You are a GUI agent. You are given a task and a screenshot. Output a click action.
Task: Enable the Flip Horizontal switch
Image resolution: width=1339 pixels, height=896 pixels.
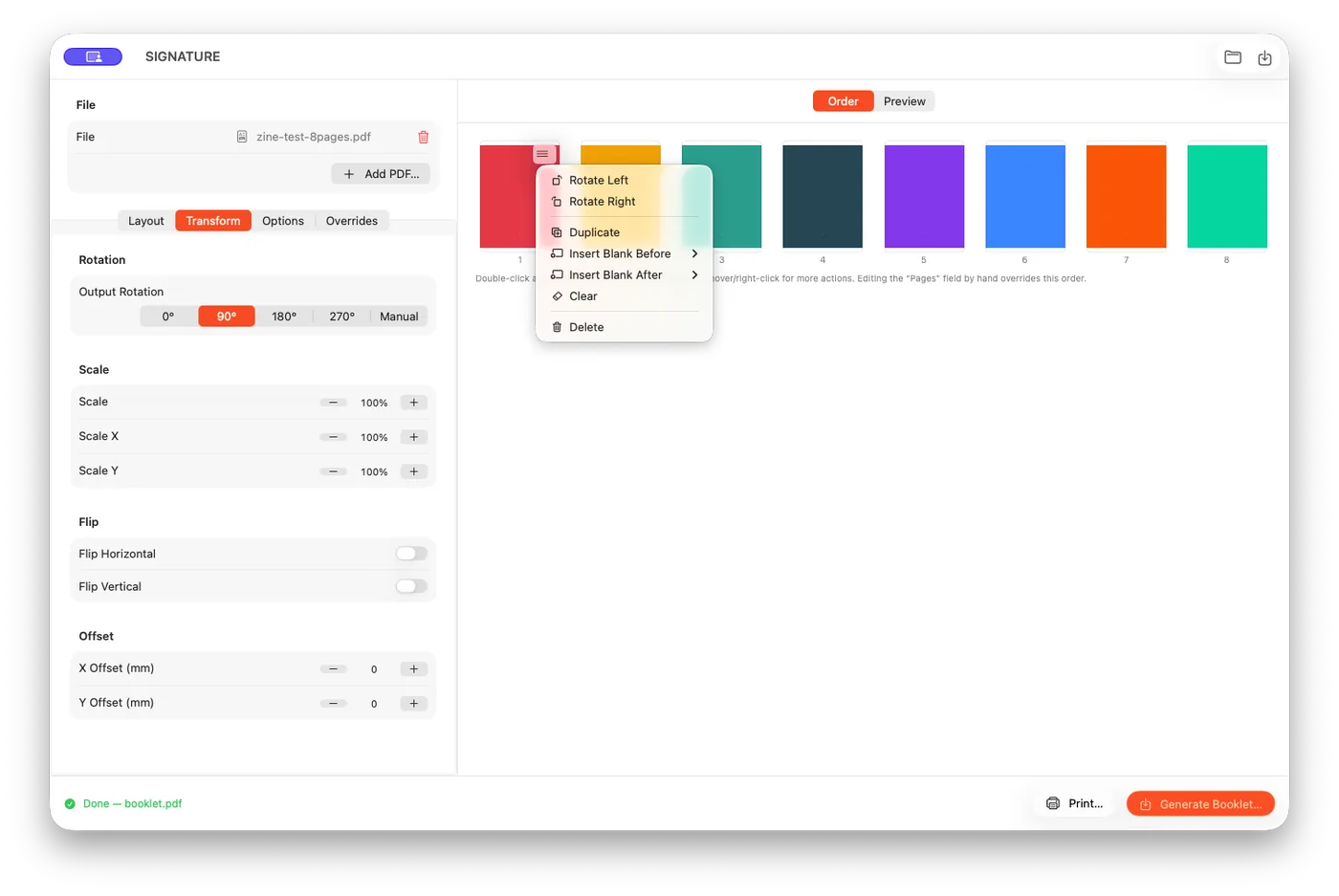point(411,554)
